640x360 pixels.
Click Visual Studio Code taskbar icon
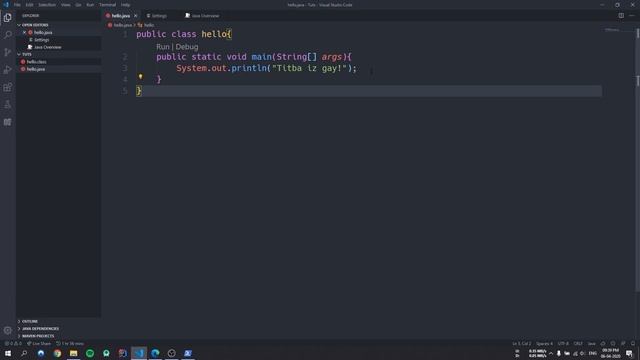(139, 353)
